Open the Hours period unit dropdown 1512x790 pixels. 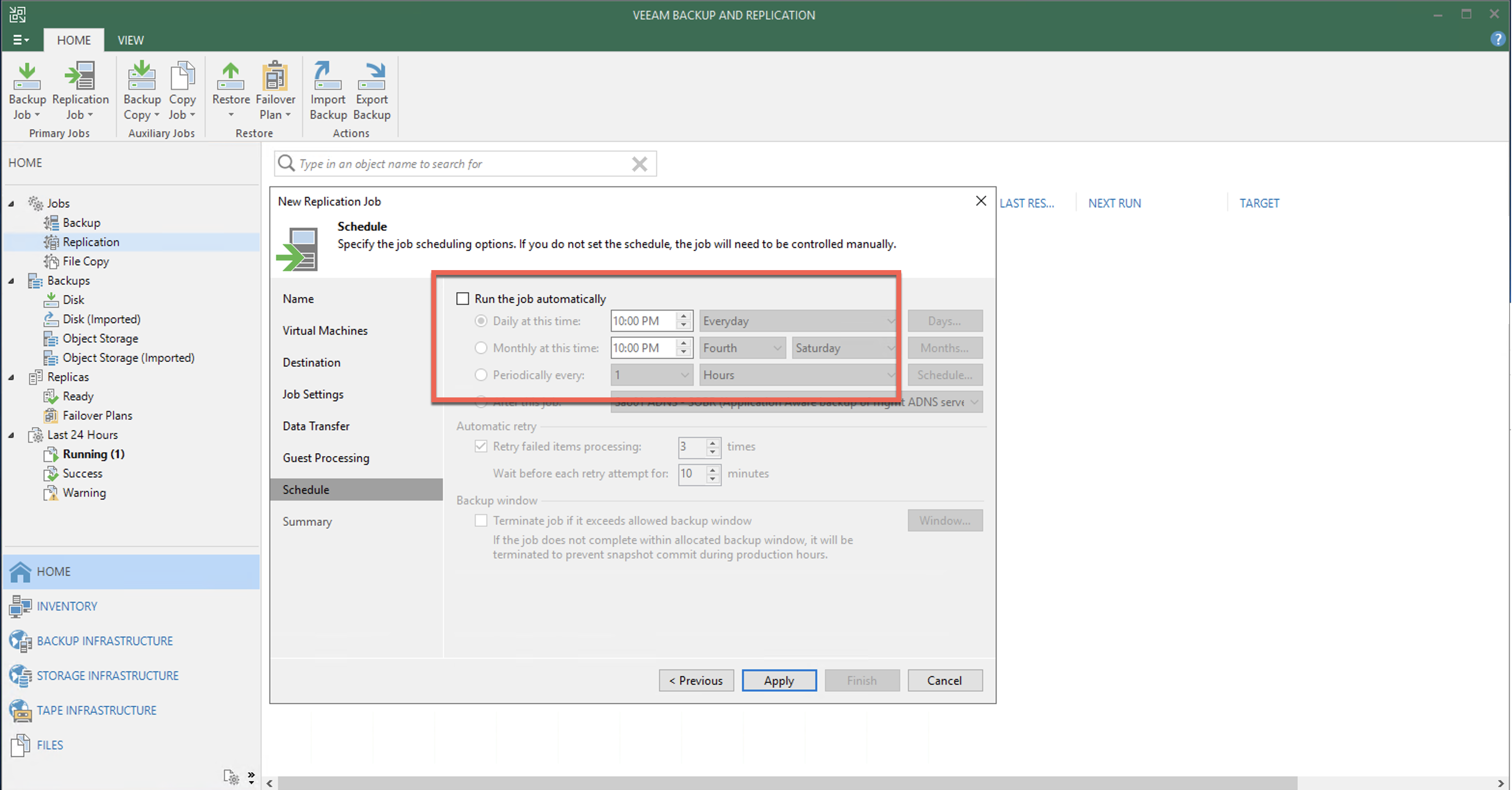click(x=797, y=374)
